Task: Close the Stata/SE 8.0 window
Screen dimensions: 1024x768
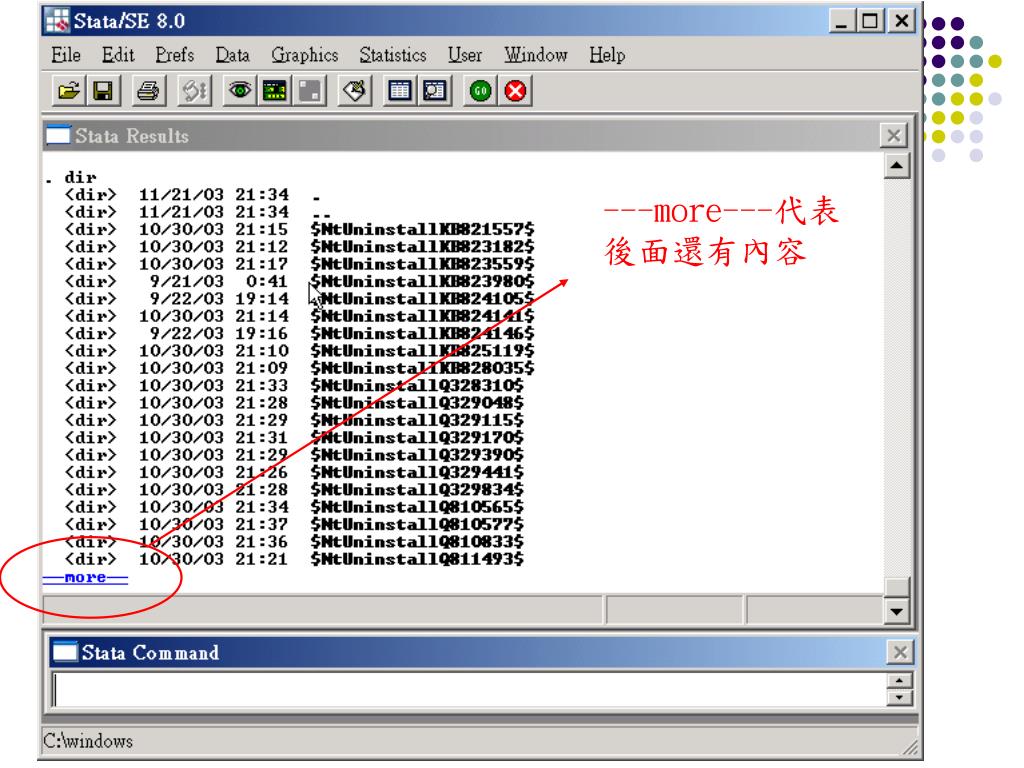Action: pyautogui.click(x=902, y=21)
